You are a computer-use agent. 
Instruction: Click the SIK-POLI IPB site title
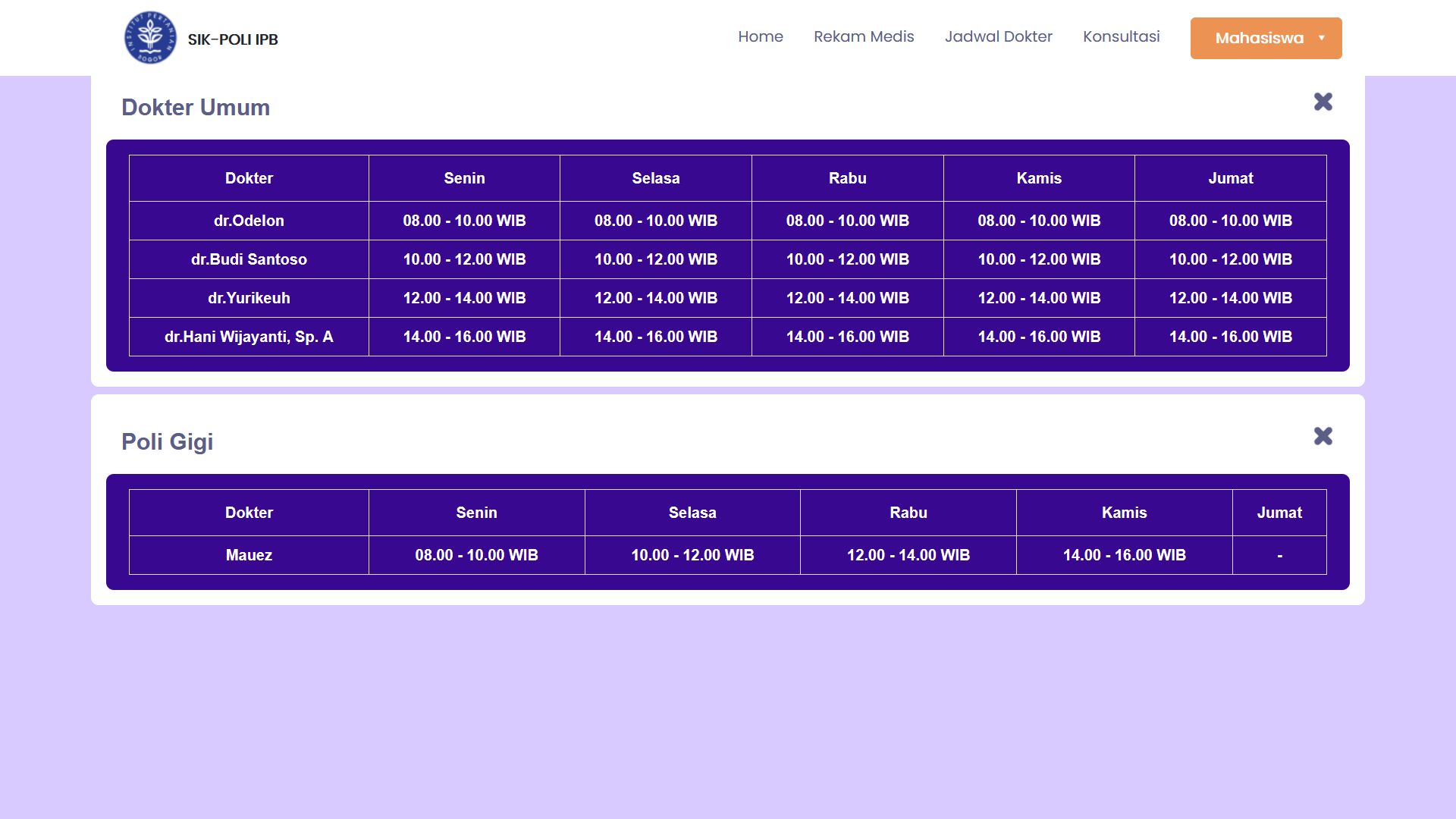point(233,39)
